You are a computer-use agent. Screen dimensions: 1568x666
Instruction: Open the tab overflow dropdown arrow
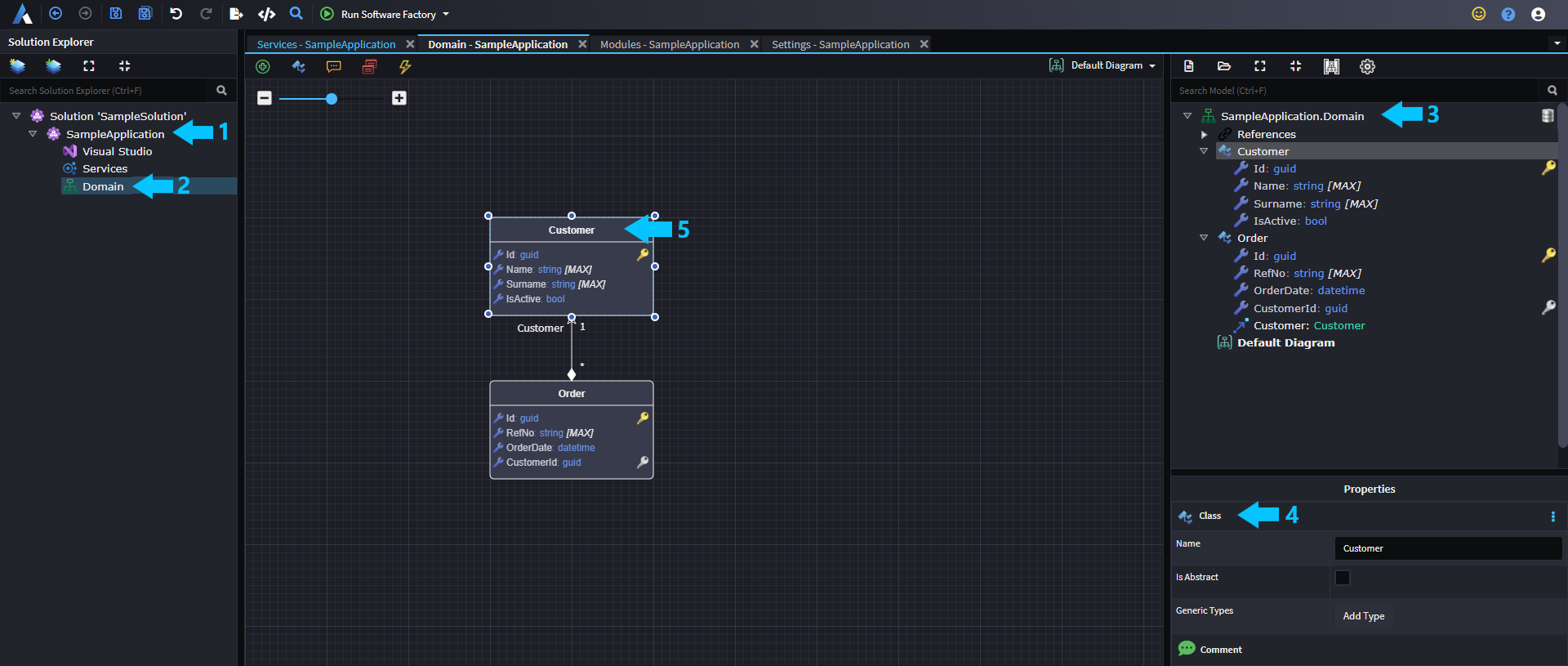tap(1557, 43)
